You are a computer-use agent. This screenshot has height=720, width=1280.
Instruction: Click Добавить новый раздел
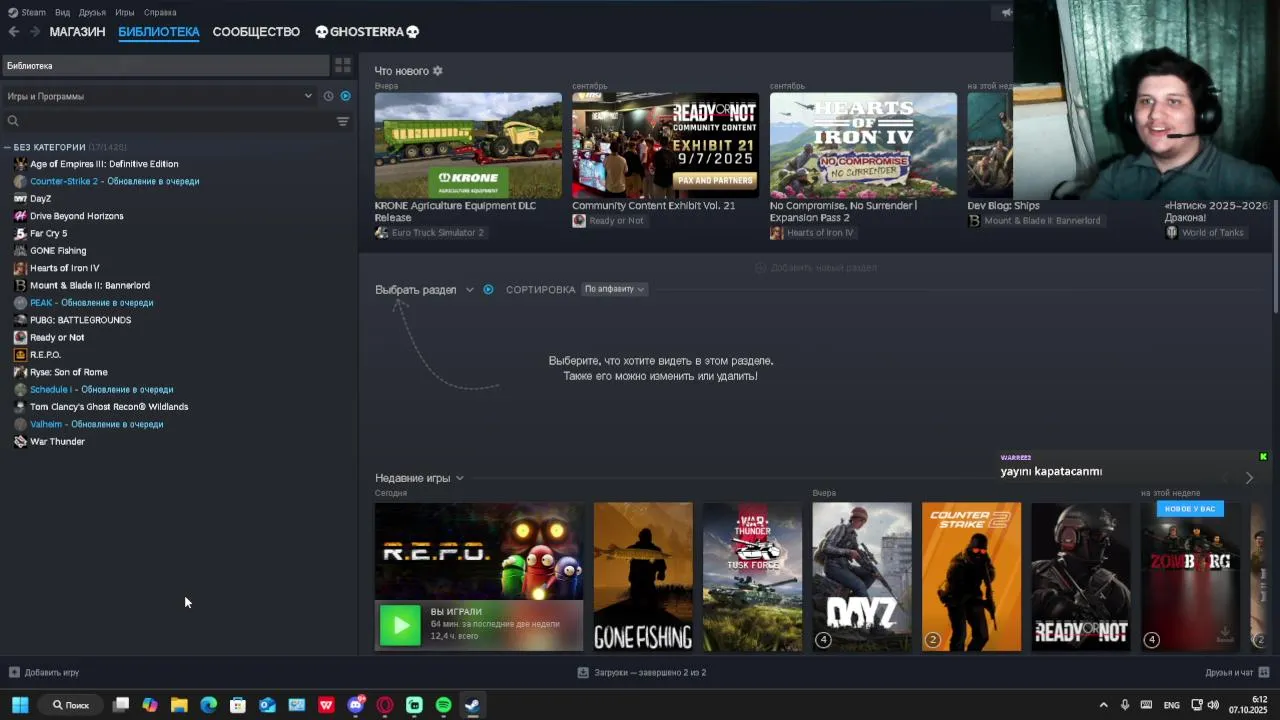(816, 267)
